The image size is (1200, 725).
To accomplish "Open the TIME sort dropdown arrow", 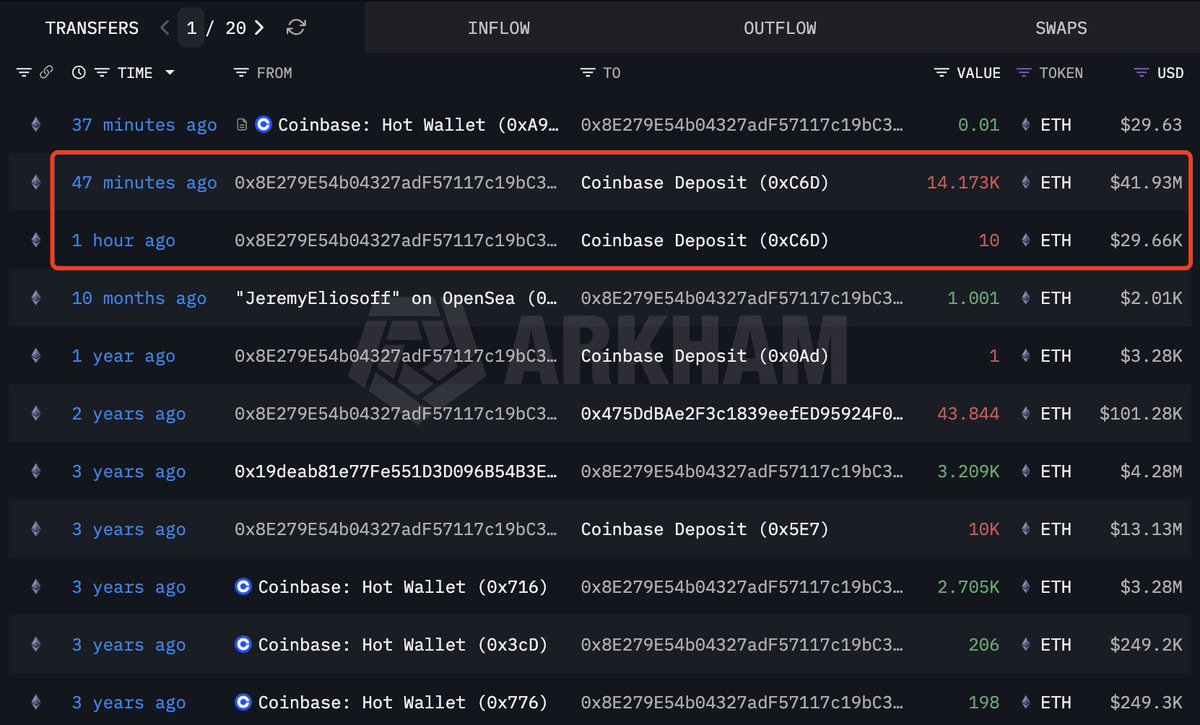I will point(170,72).
